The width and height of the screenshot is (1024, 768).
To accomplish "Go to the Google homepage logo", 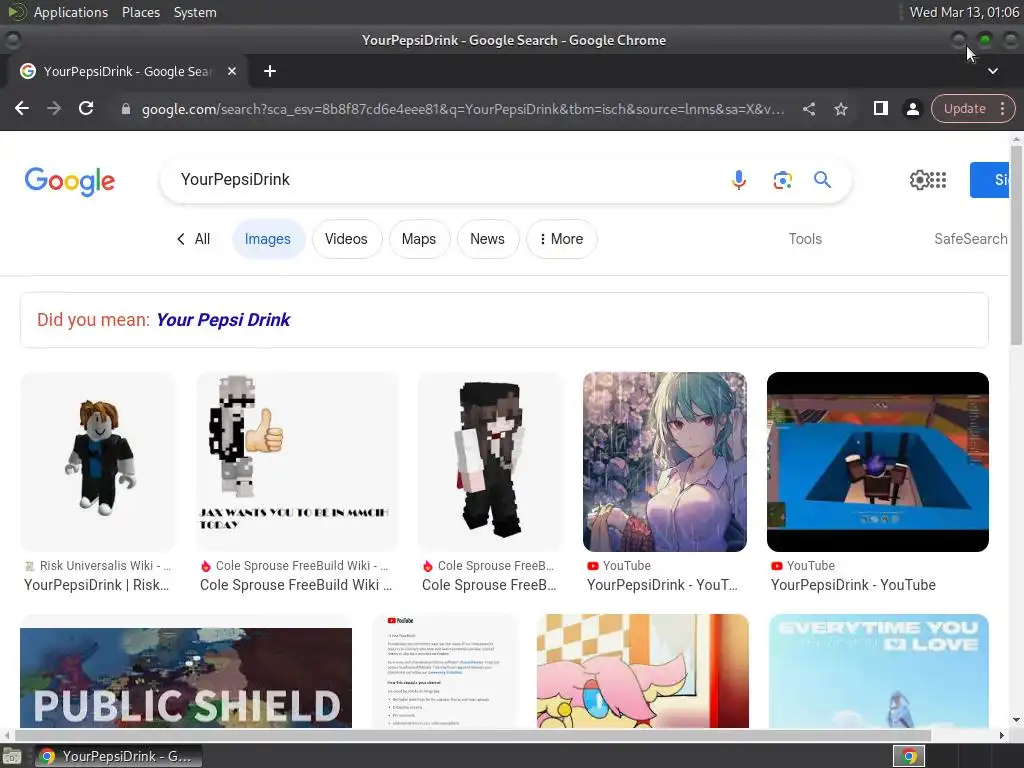I will click(70, 181).
